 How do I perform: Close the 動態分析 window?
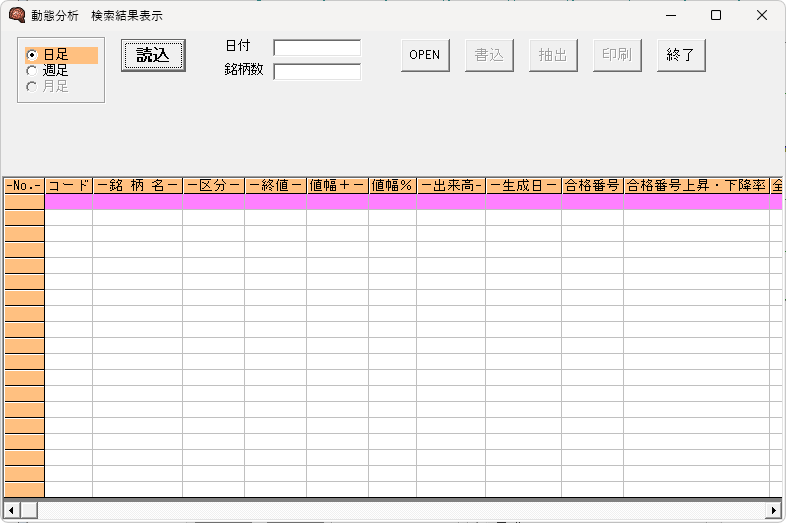(x=761, y=16)
